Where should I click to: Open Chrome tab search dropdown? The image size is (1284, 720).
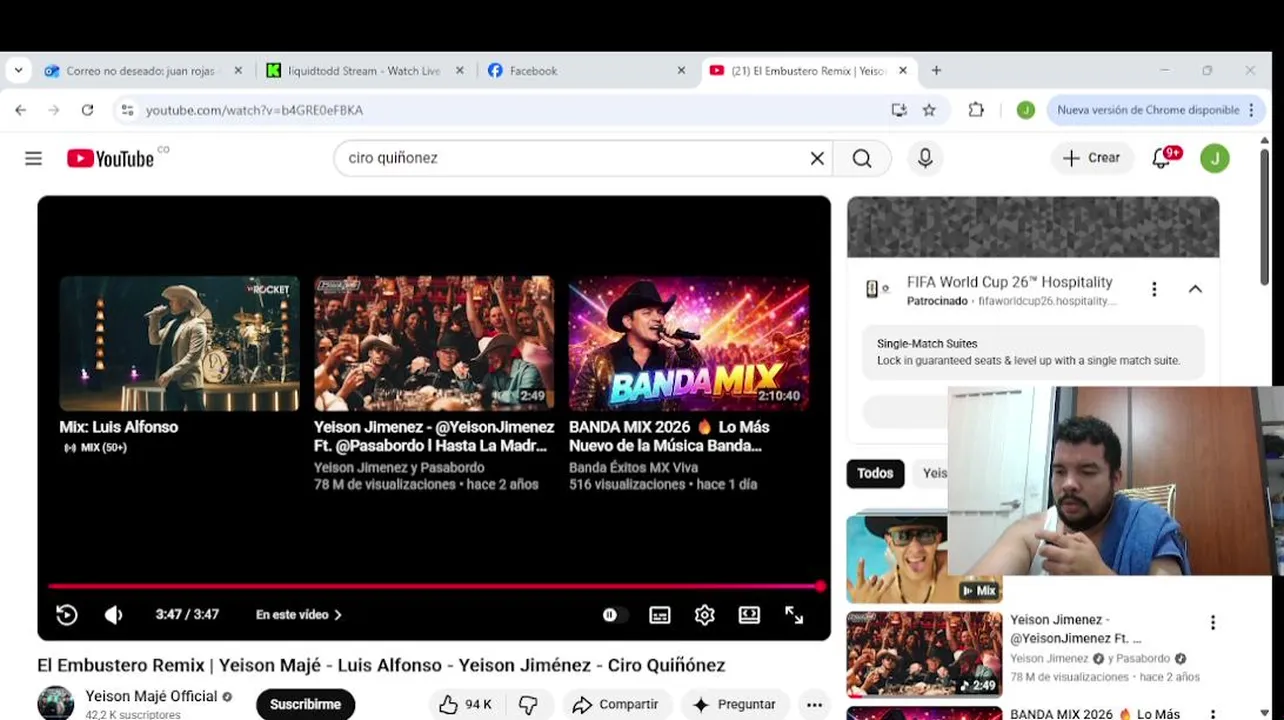pyautogui.click(x=18, y=71)
